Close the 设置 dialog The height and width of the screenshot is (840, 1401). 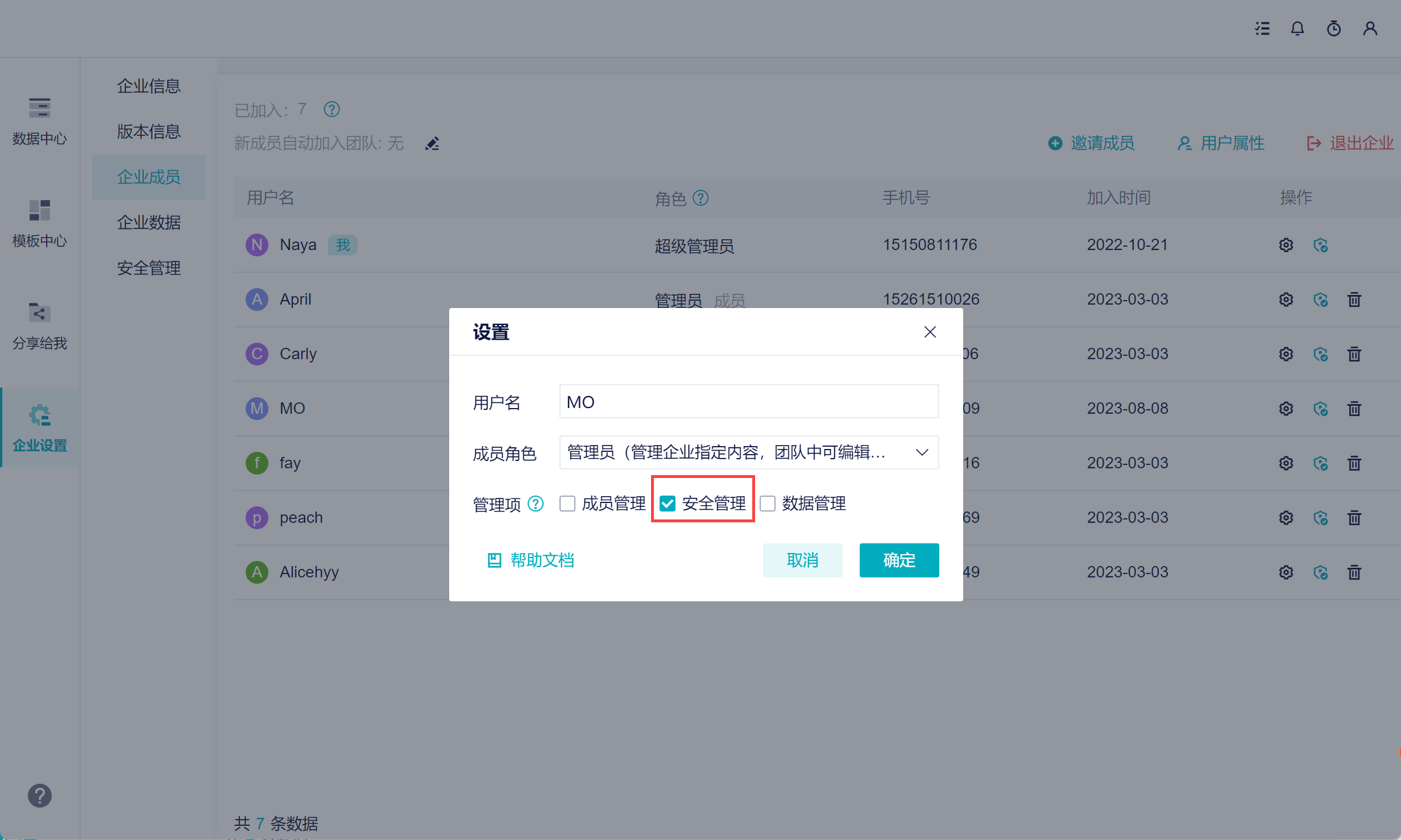pos(930,332)
